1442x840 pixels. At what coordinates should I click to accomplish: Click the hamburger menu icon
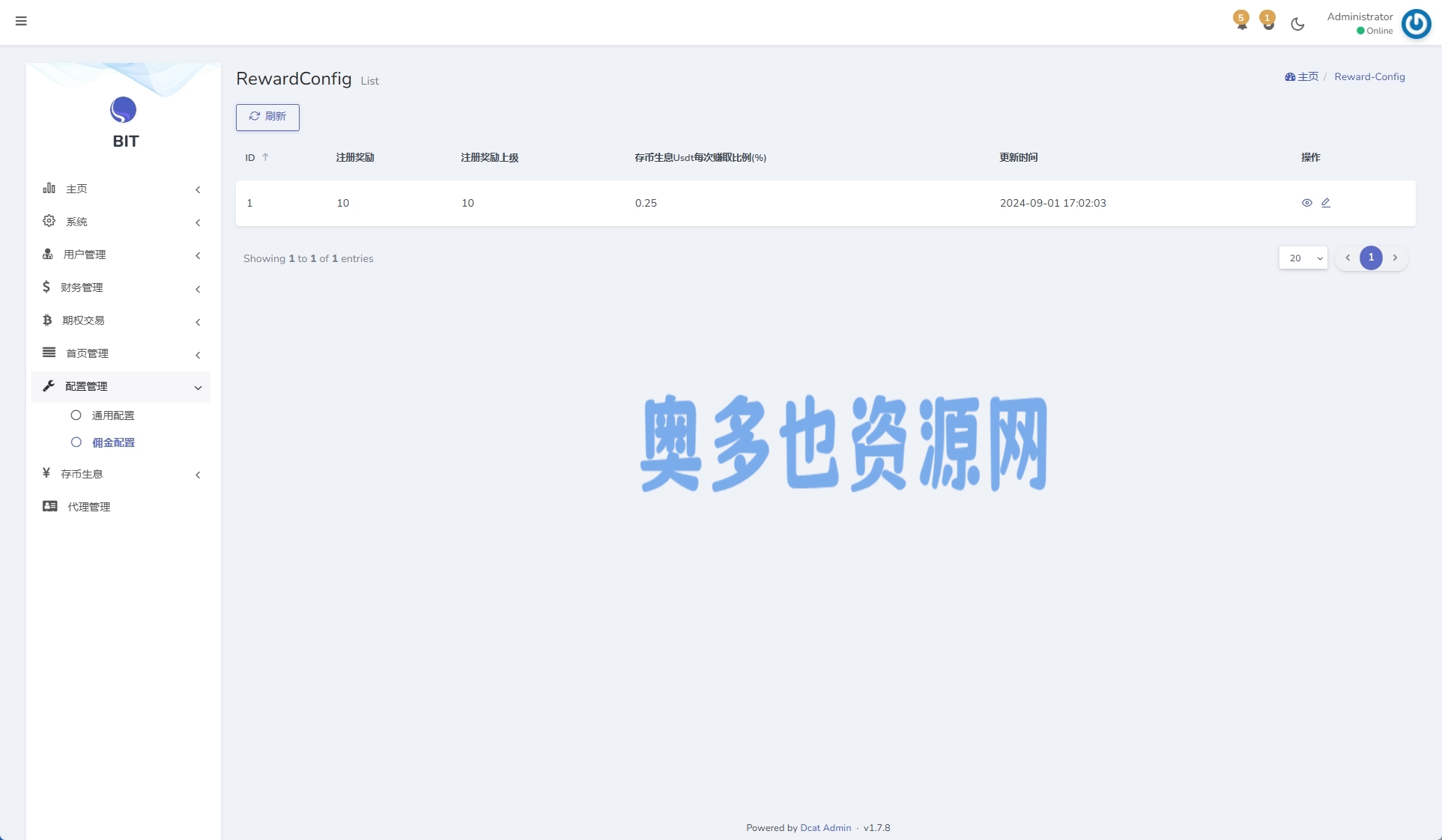pos(21,21)
